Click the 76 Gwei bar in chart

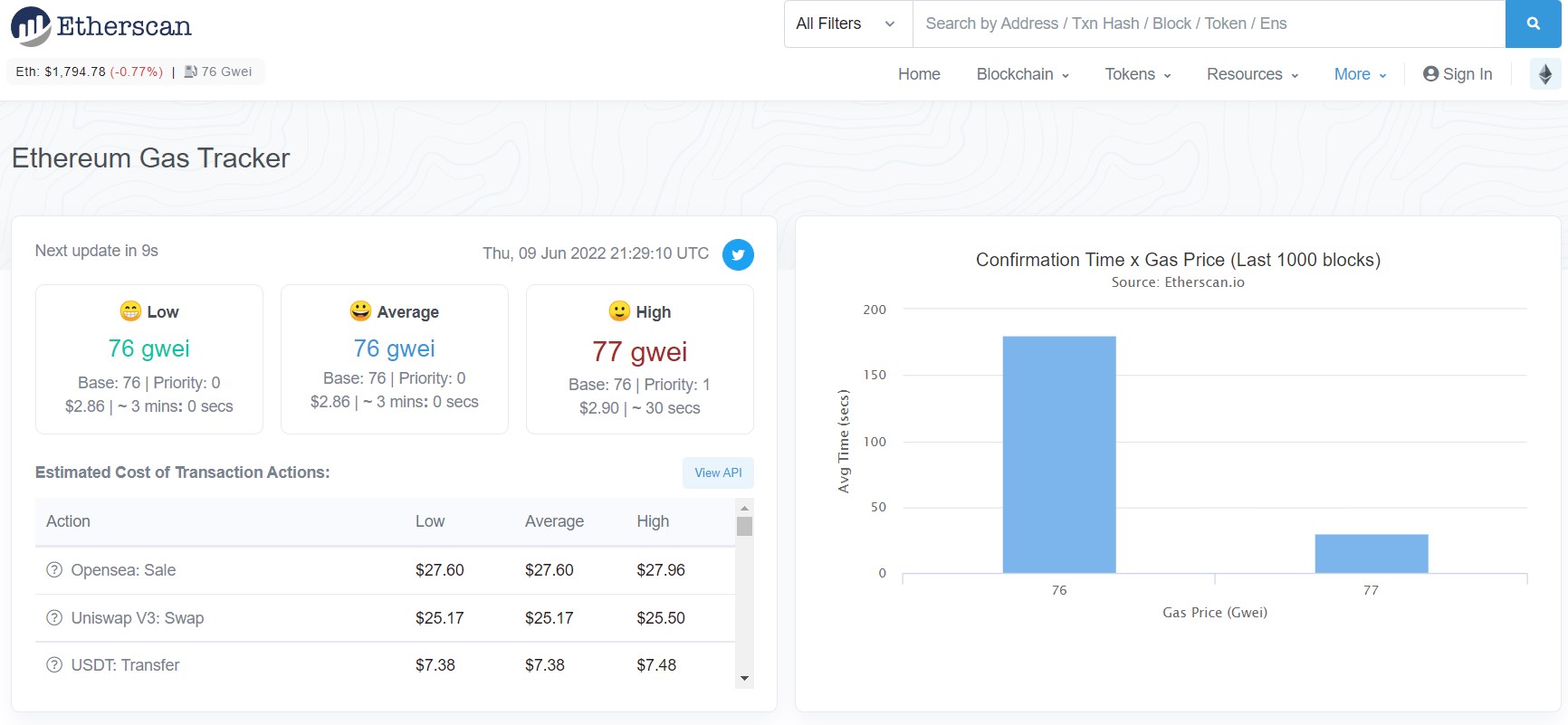(x=1059, y=454)
